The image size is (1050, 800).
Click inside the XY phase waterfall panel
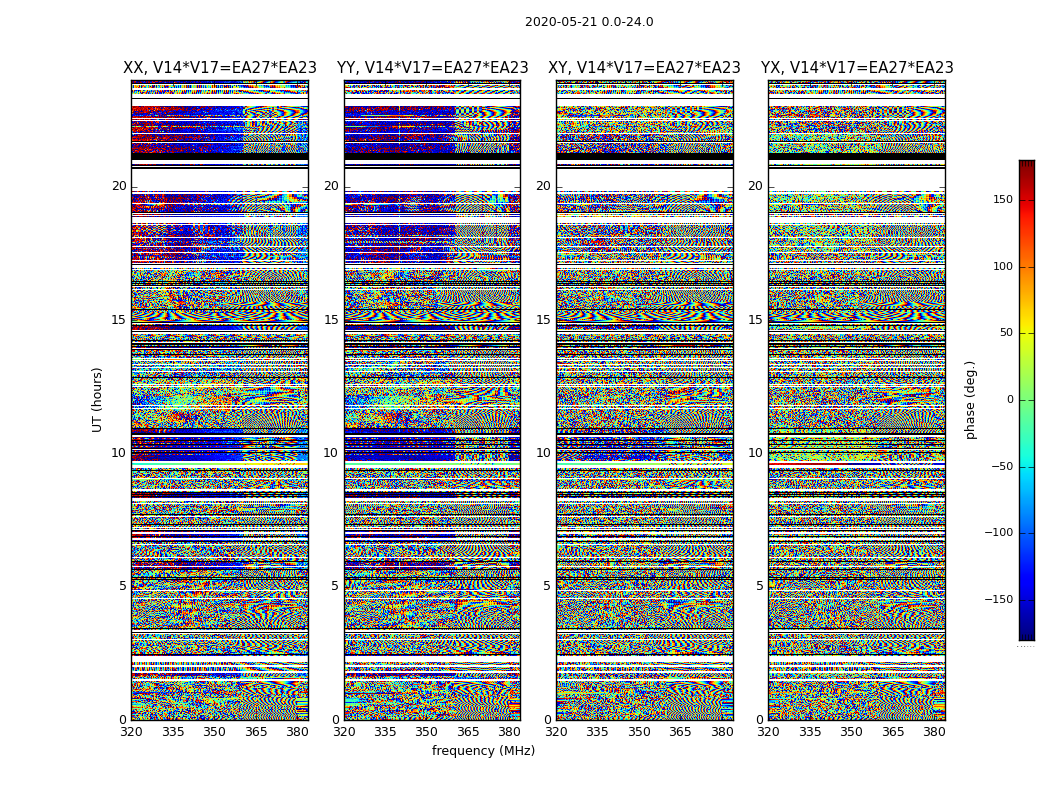(x=645, y=400)
